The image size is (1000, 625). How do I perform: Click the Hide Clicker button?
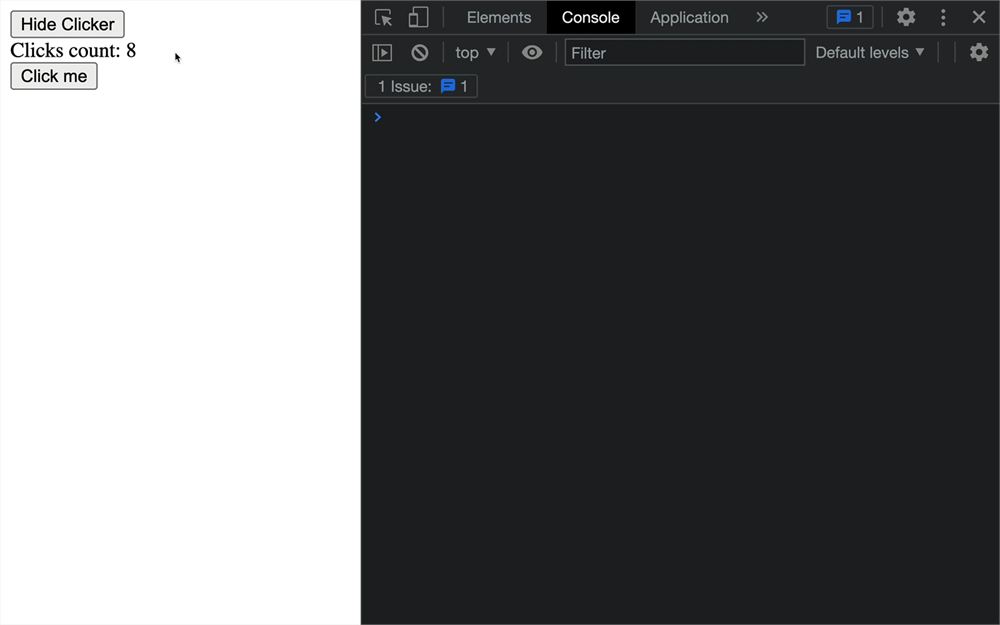click(68, 24)
